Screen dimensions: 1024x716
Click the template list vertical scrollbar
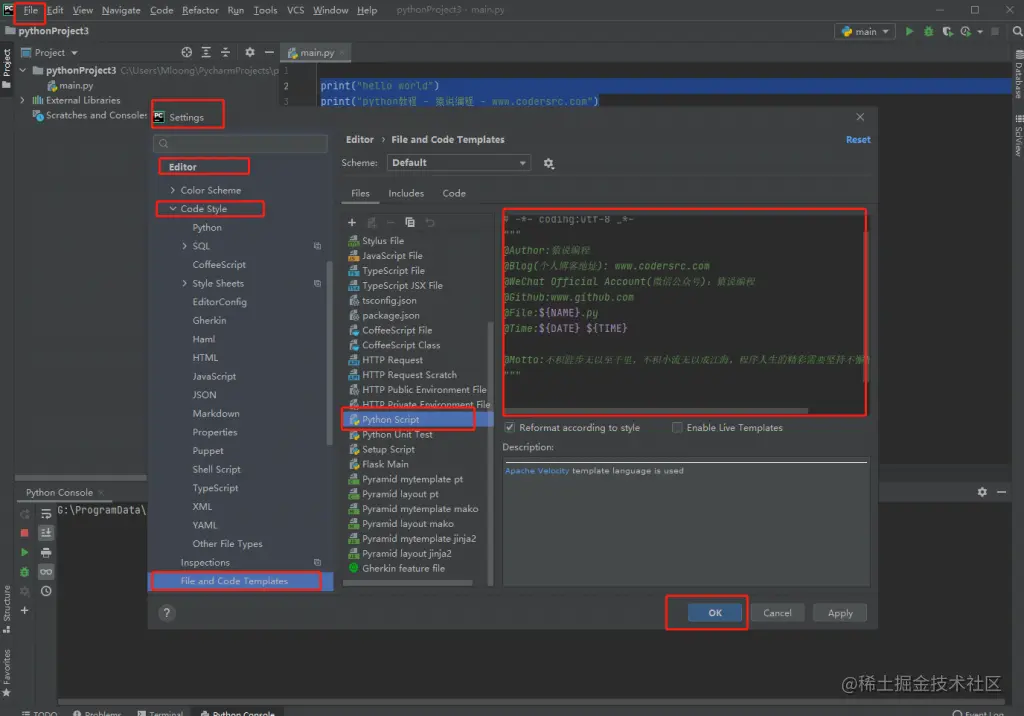[x=490, y=453]
